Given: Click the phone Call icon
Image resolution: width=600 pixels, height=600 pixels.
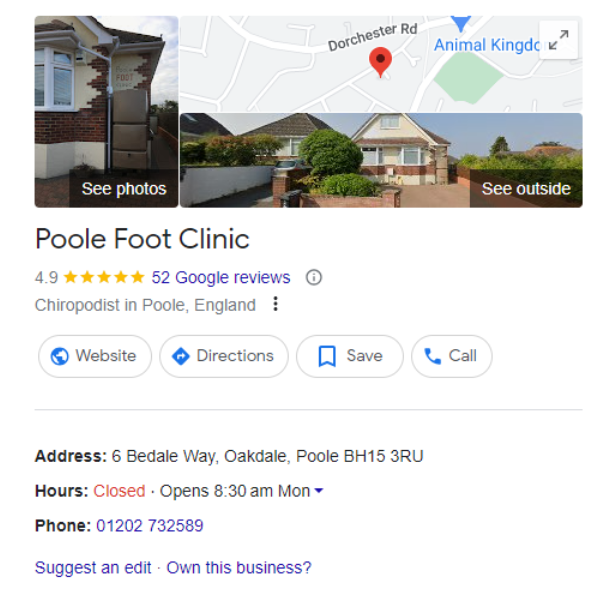Looking at the screenshot, I should (x=433, y=356).
